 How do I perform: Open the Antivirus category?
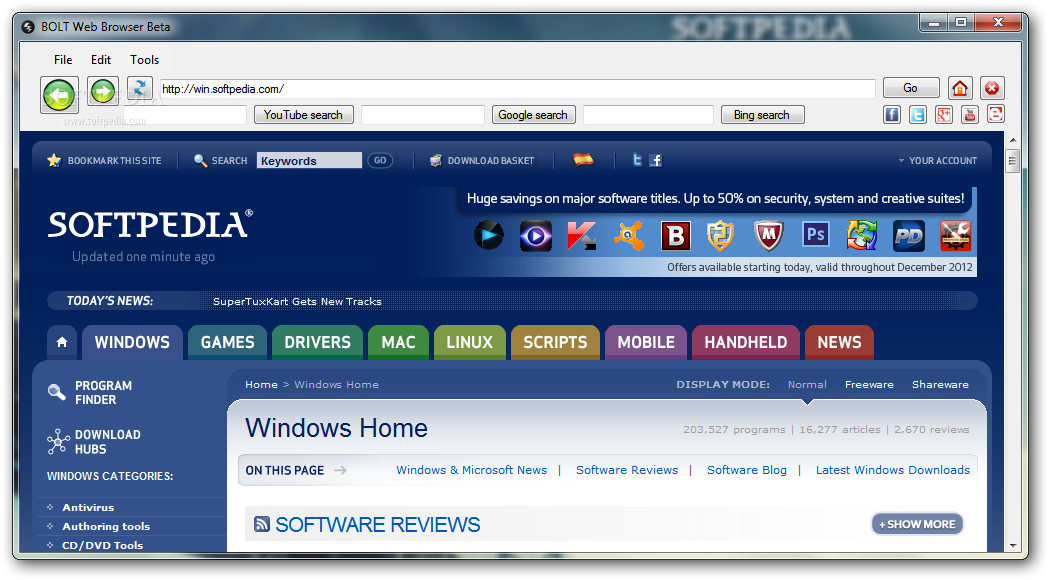click(x=88, y=507)
